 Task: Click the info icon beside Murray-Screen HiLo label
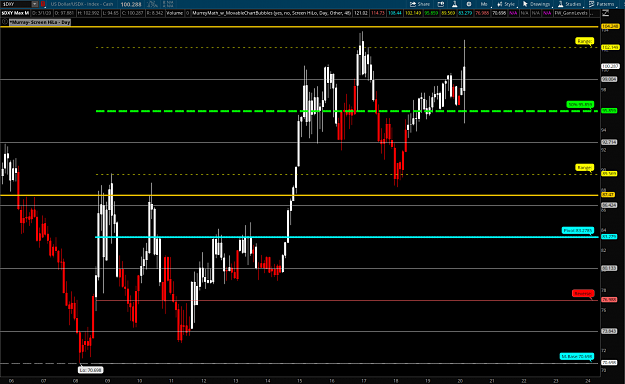coord(5,22)
